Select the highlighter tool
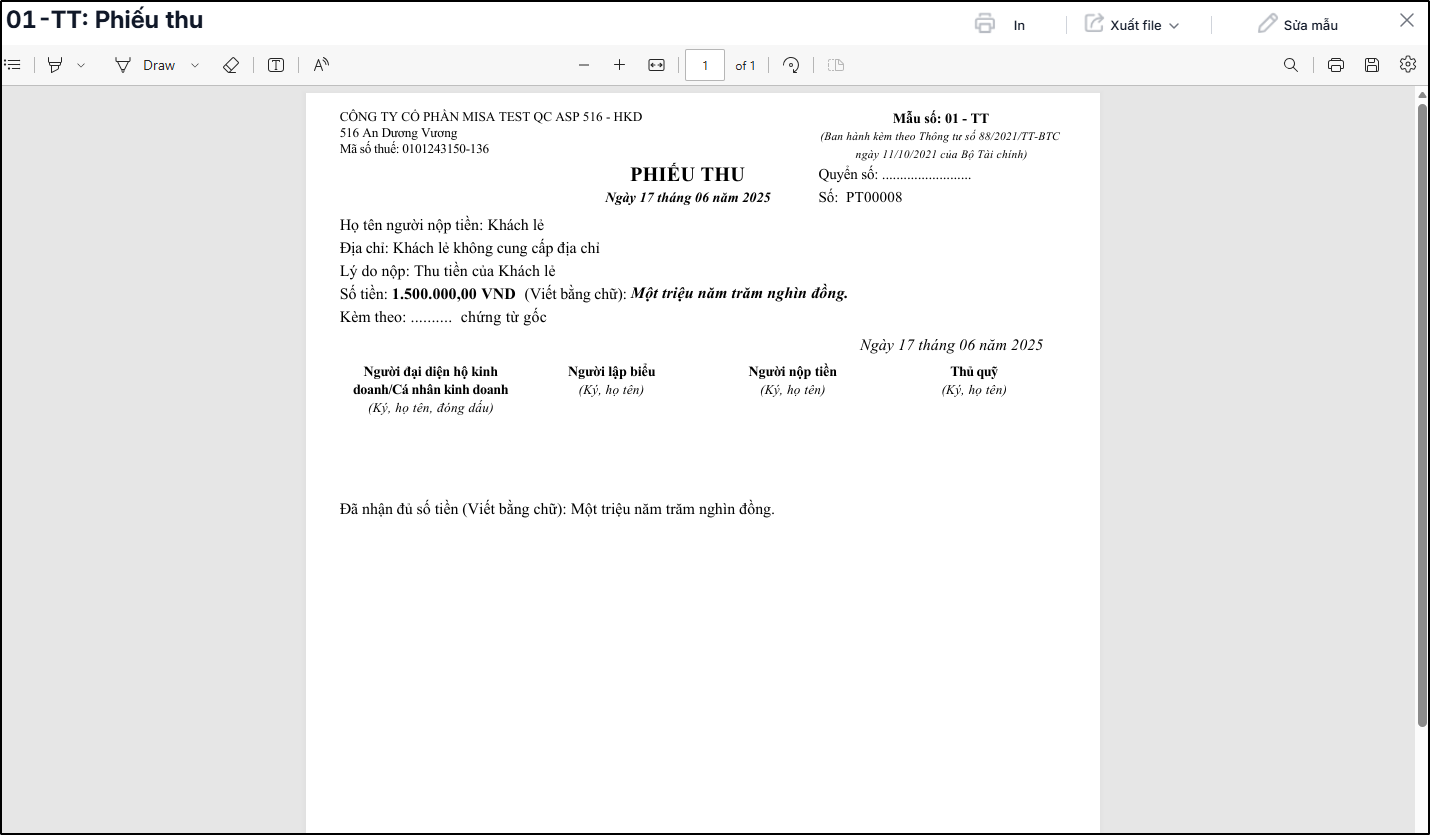The image size is (1430, 835). (x=55, y=65)
